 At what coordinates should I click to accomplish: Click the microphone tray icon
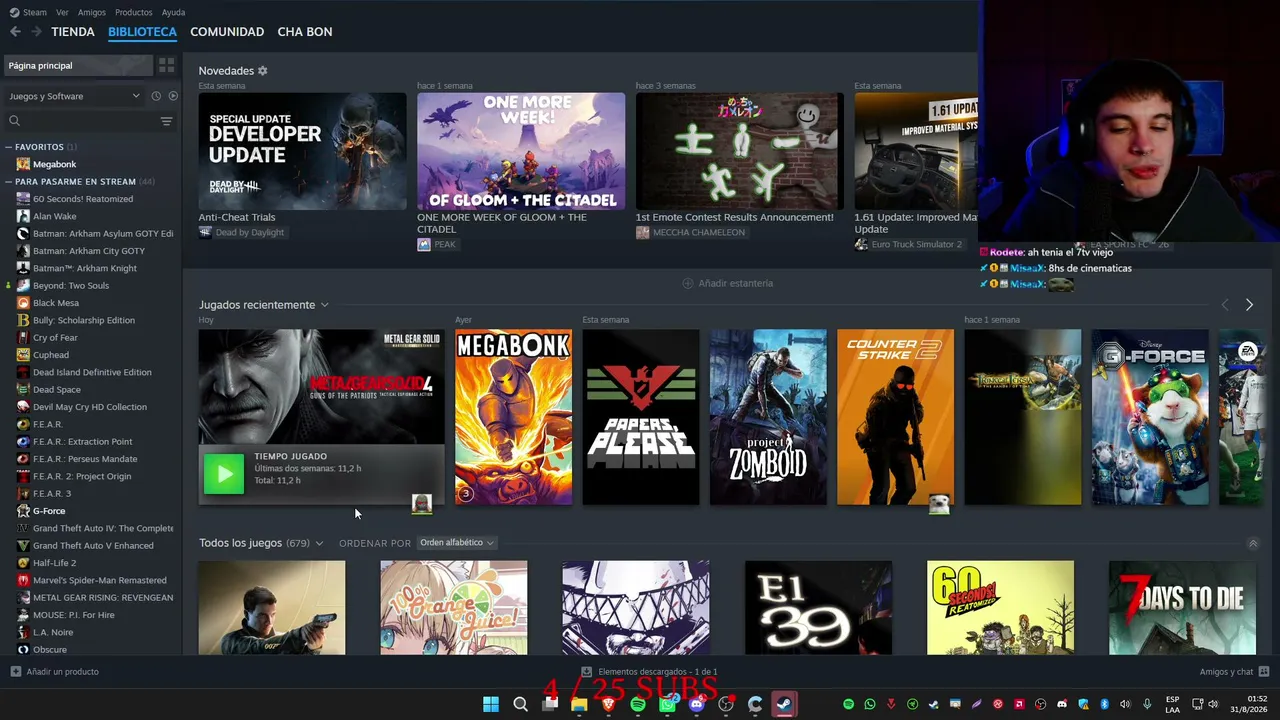(x=1147, y=704)
